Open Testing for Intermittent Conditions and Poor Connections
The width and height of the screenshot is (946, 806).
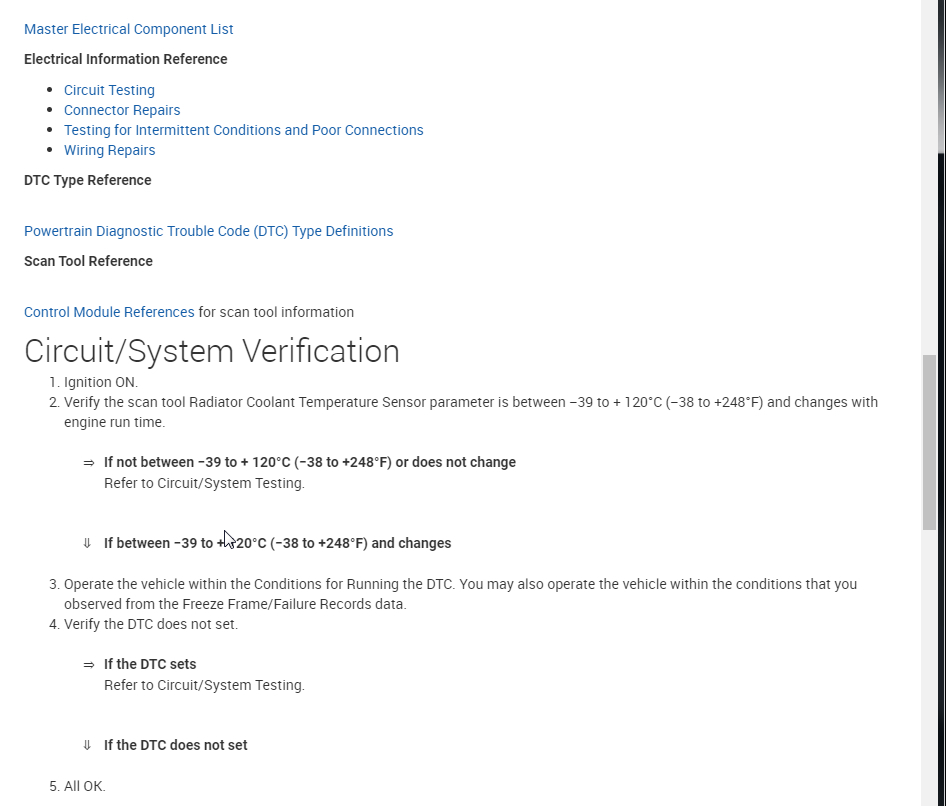click(243, 130)
